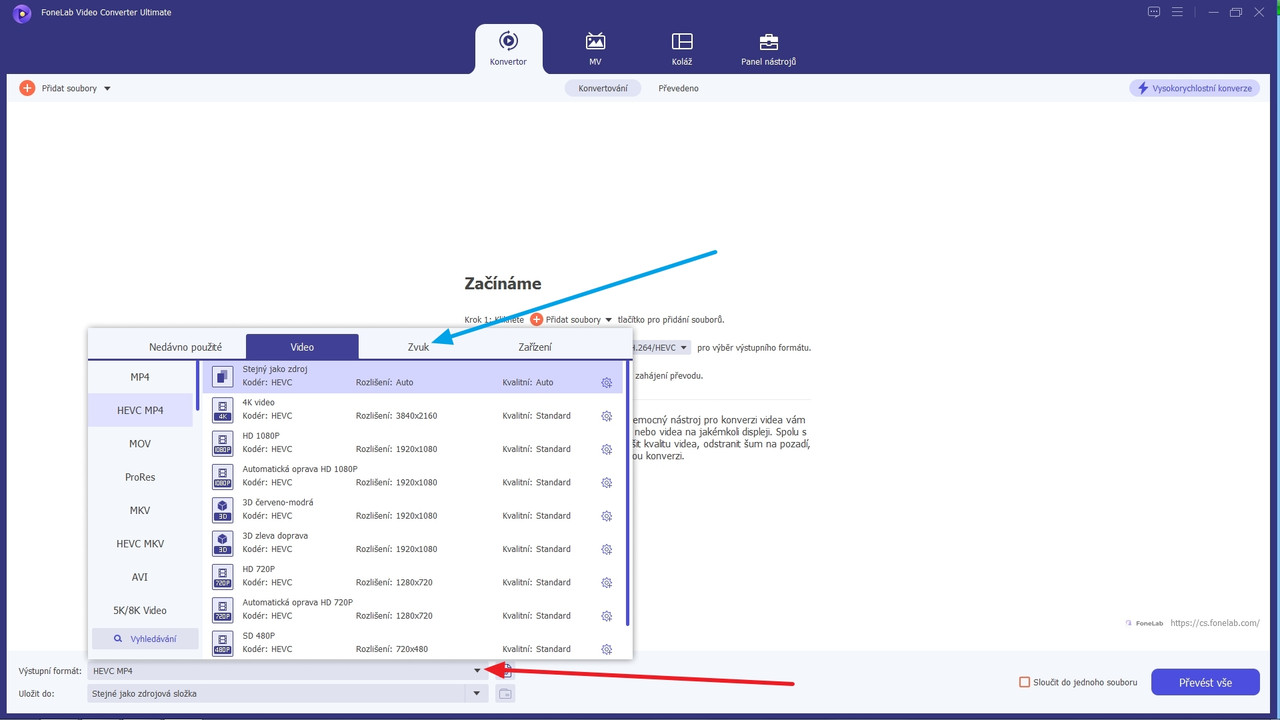Open settings gear for 4K video
This screenshot has height=720, width=1280.
pos(606,416)
